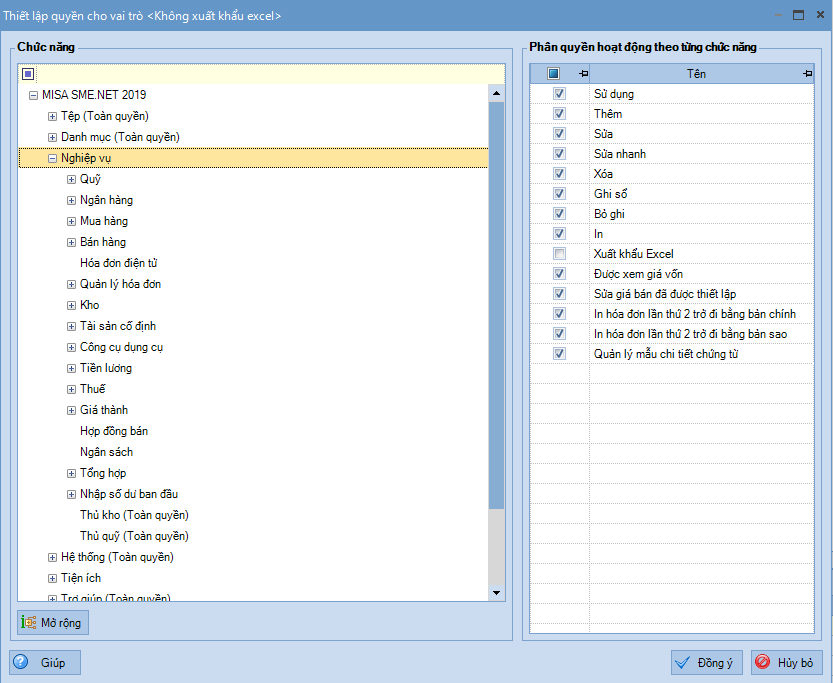The width and height of the screenshot is (833, 683).
Task: Select the Nghiệp vụ tree row label
Action: [x=86, y=158]
